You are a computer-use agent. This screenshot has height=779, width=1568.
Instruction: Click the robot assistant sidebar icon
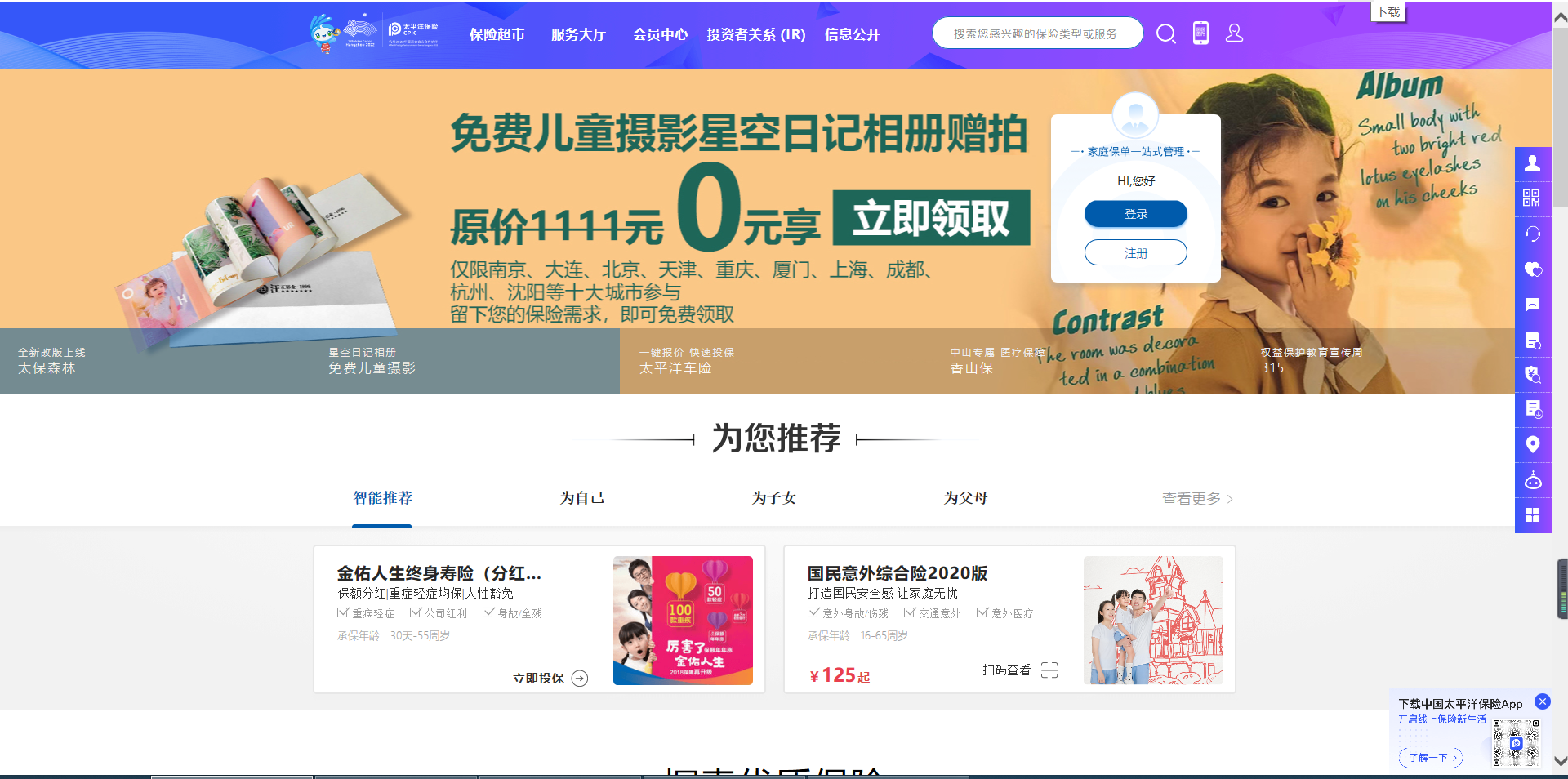click(1532, 480)
